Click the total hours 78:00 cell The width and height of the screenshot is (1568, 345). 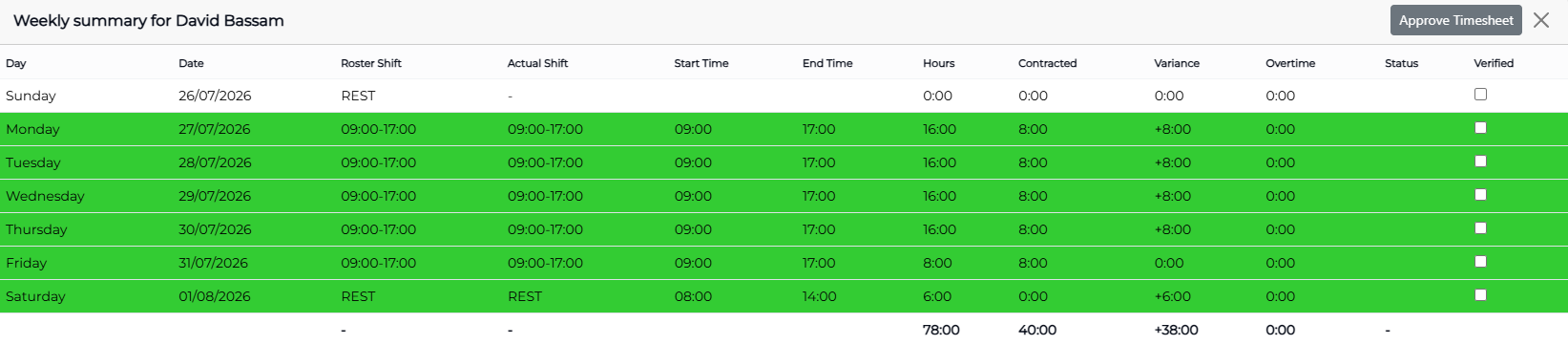pos(941,330)
